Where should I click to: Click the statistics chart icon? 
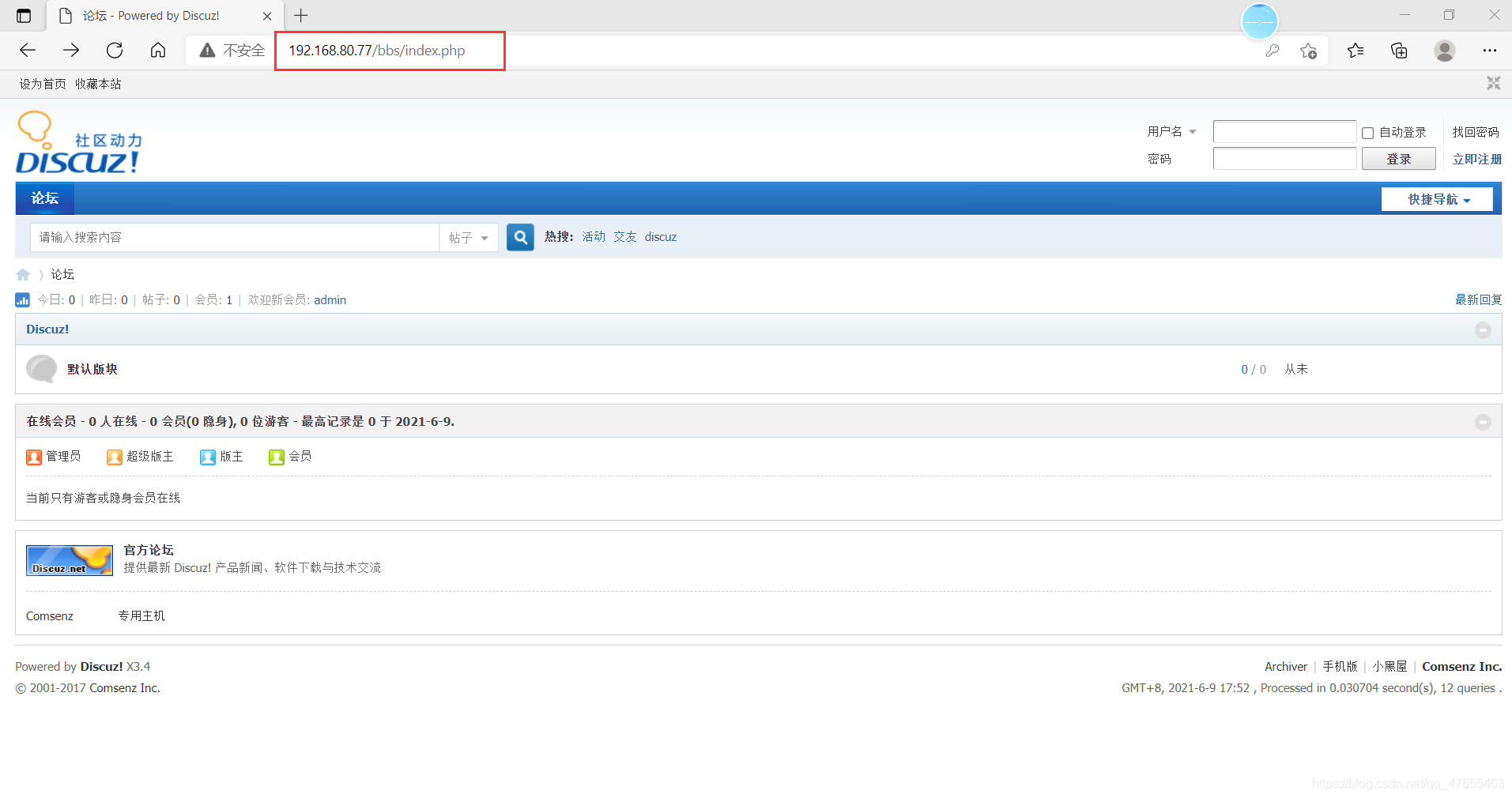[x=22, y=300]
